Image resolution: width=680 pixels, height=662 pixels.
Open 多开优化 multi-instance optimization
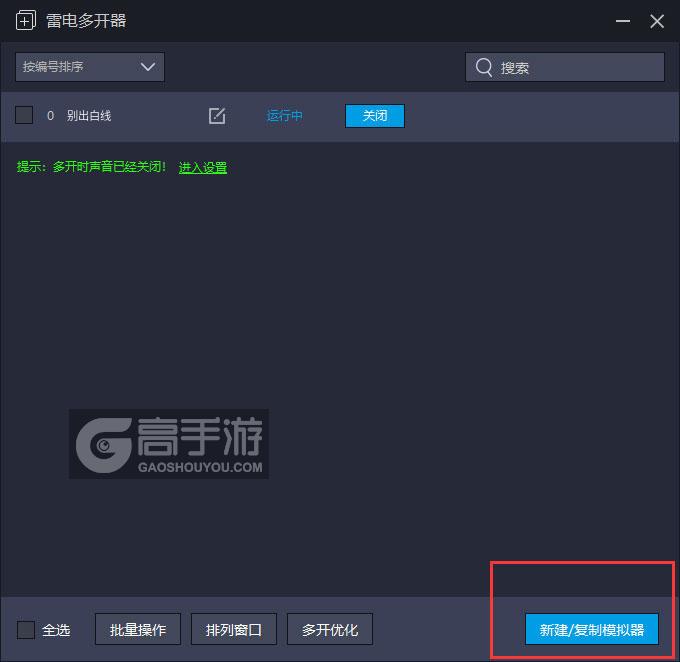pyautogui.click(x=330, y=629)
